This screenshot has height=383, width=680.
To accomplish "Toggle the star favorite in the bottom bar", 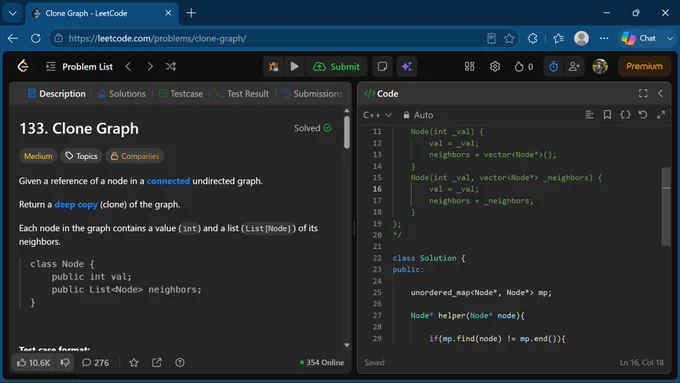I will 134,363.
